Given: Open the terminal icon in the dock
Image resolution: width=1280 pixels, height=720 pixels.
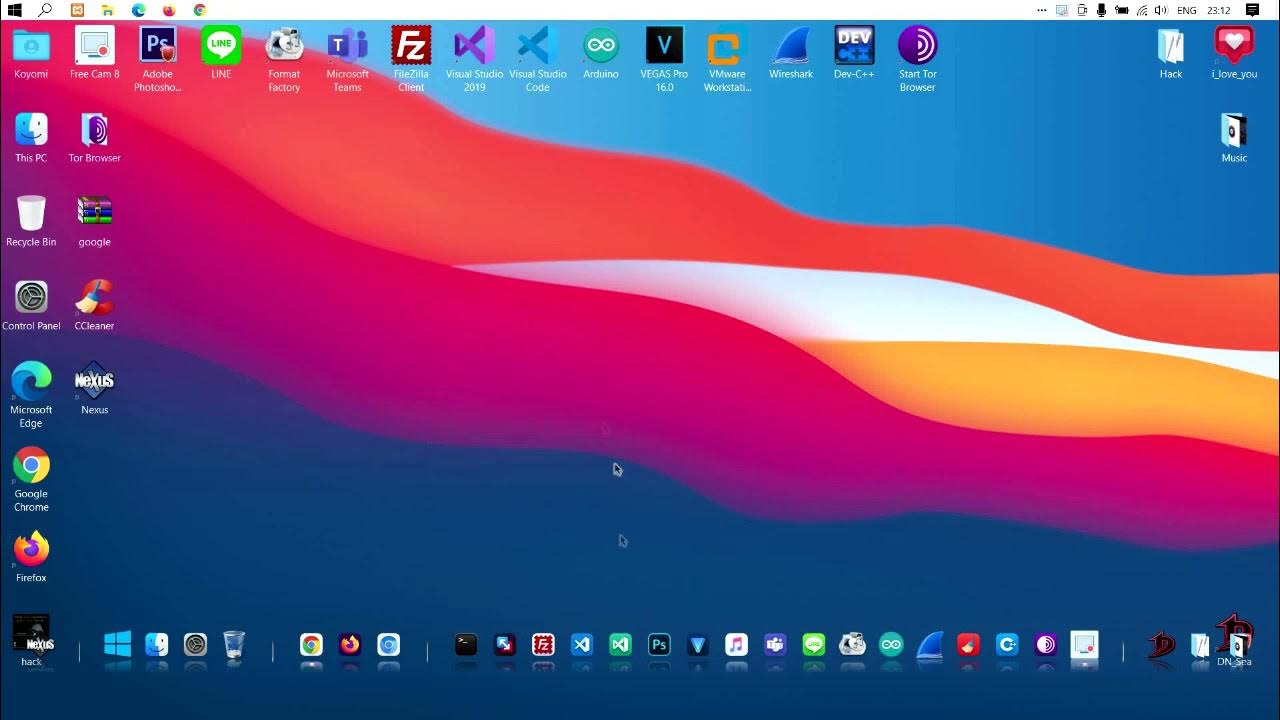Looking at the screenshot, I should [x=466, y=645].
